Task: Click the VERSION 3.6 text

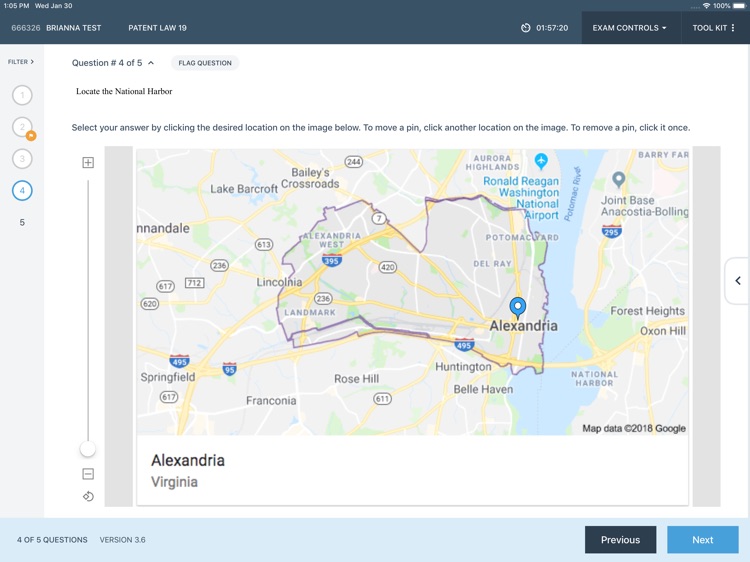Action: 122,540
